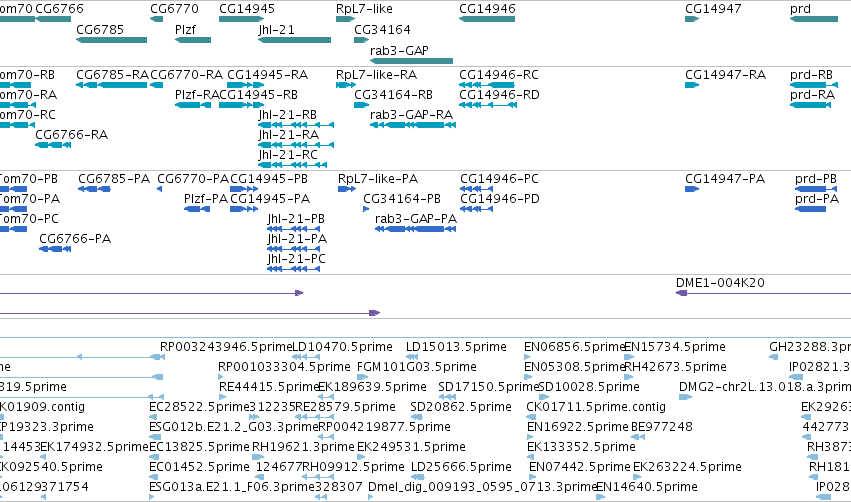Select the EN14640.5prime EST label
The image size is (851, 502).
(647, 487)
